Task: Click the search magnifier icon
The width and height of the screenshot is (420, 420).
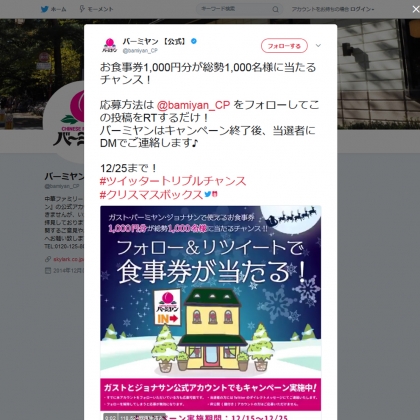Action: pyautogui.click(x=275, y=9)
